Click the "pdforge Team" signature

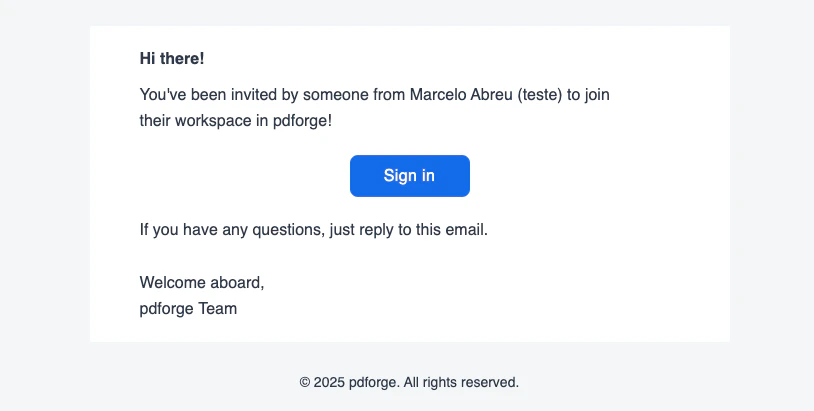188,309
